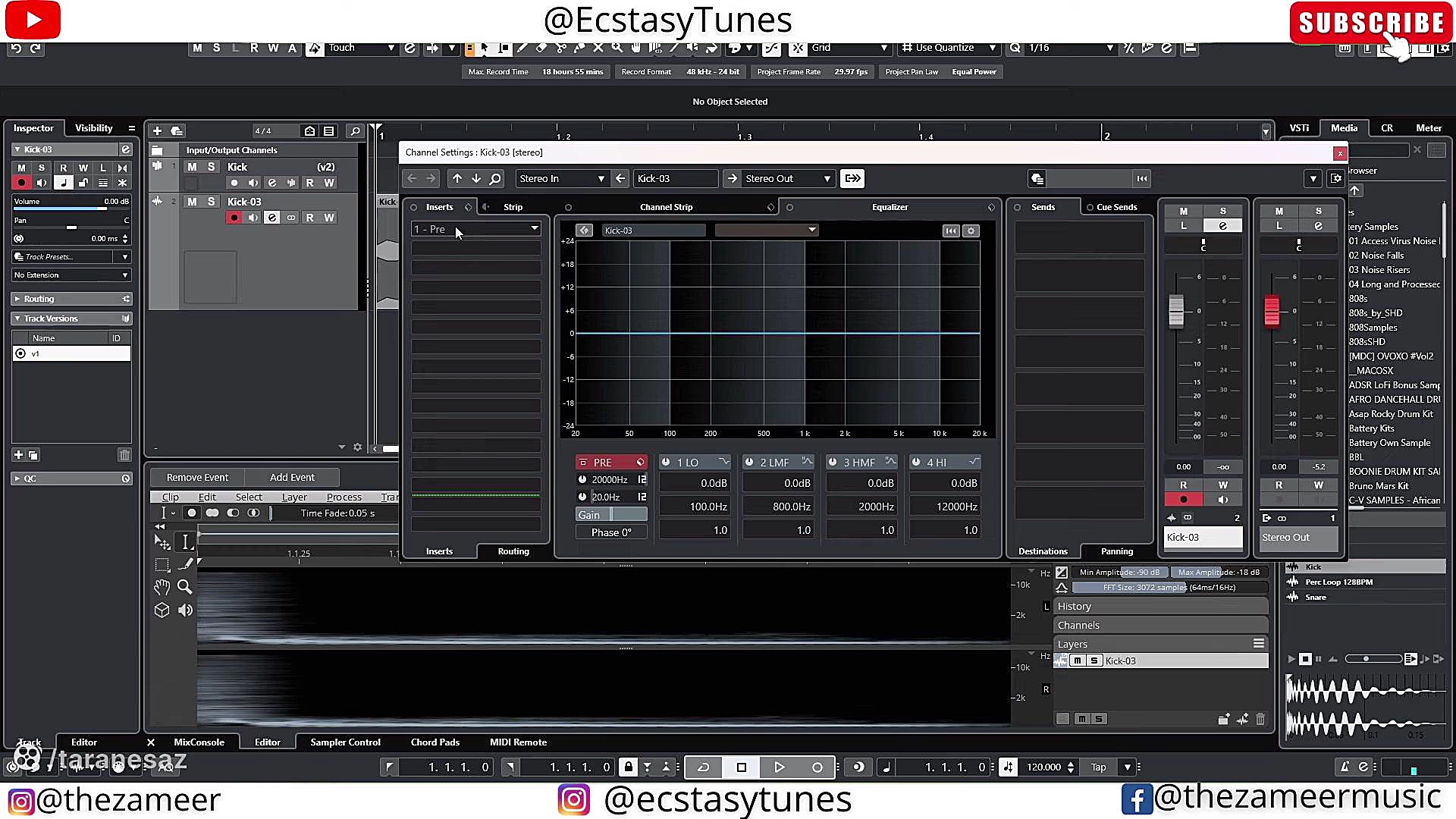Select the Zoom magnifier tool in the editor
Screen dimensions: 1456x819
pyautogui.click(x=184, y=586)
